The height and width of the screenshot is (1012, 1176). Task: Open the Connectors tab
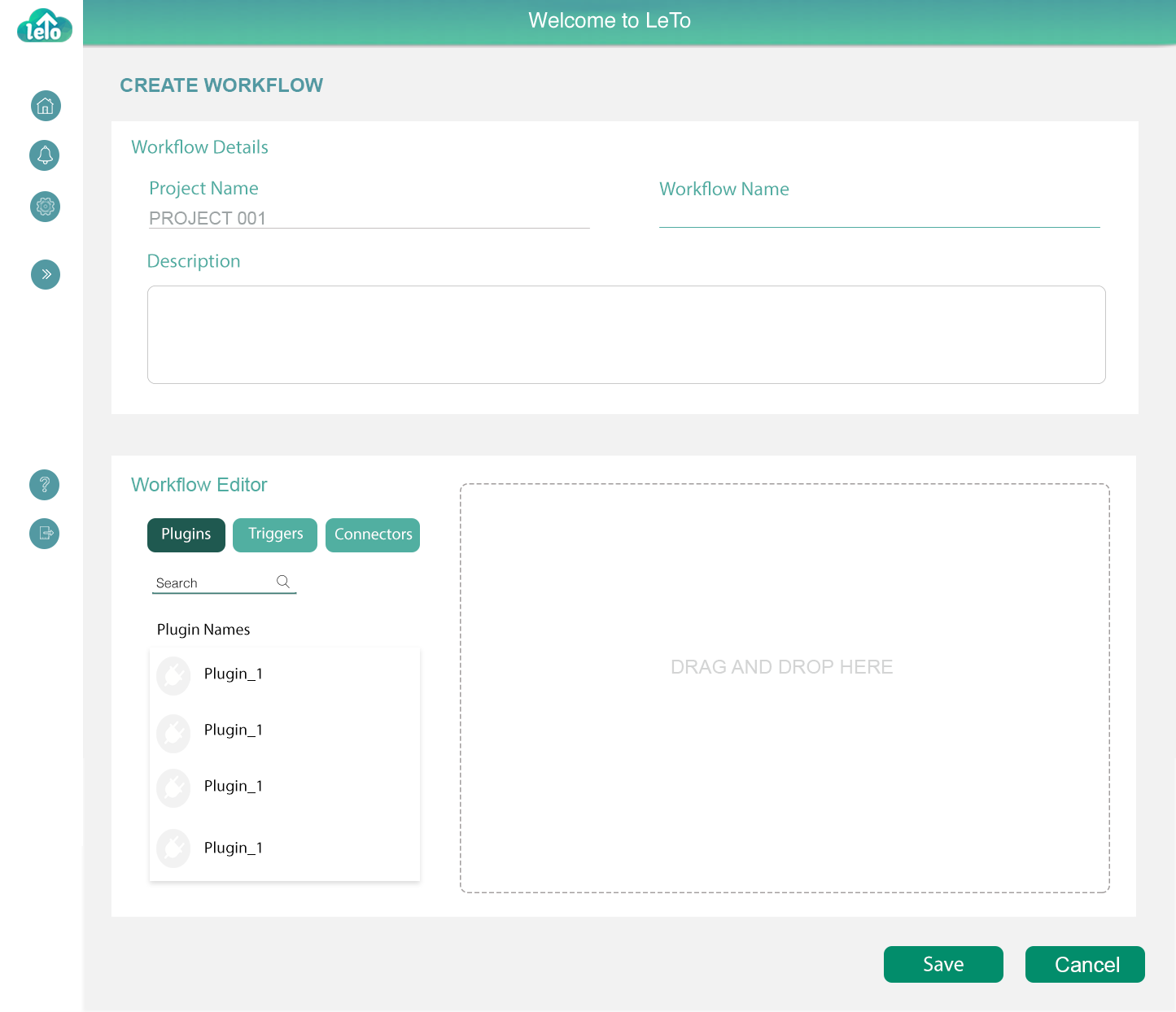click(x=373, y=534)
